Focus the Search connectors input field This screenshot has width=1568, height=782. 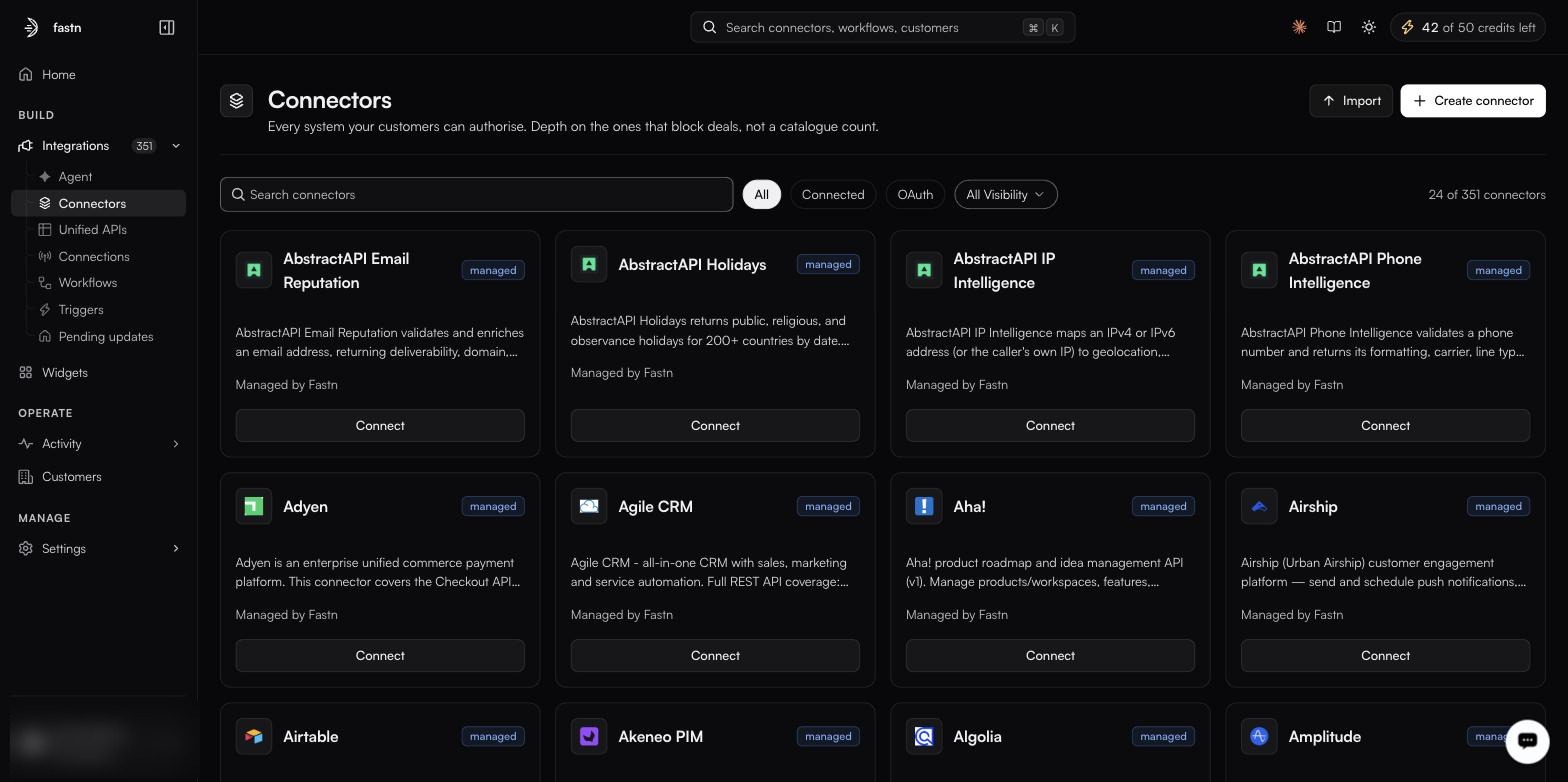point(476,194)
